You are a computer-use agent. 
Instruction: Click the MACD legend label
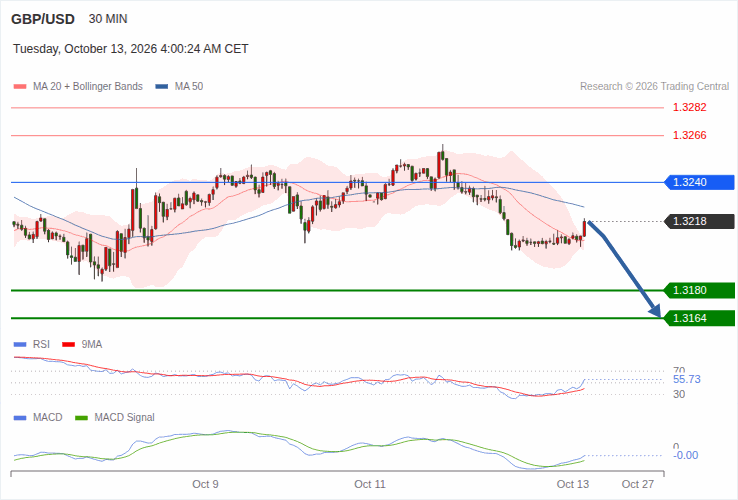click(x=48, y=418)
